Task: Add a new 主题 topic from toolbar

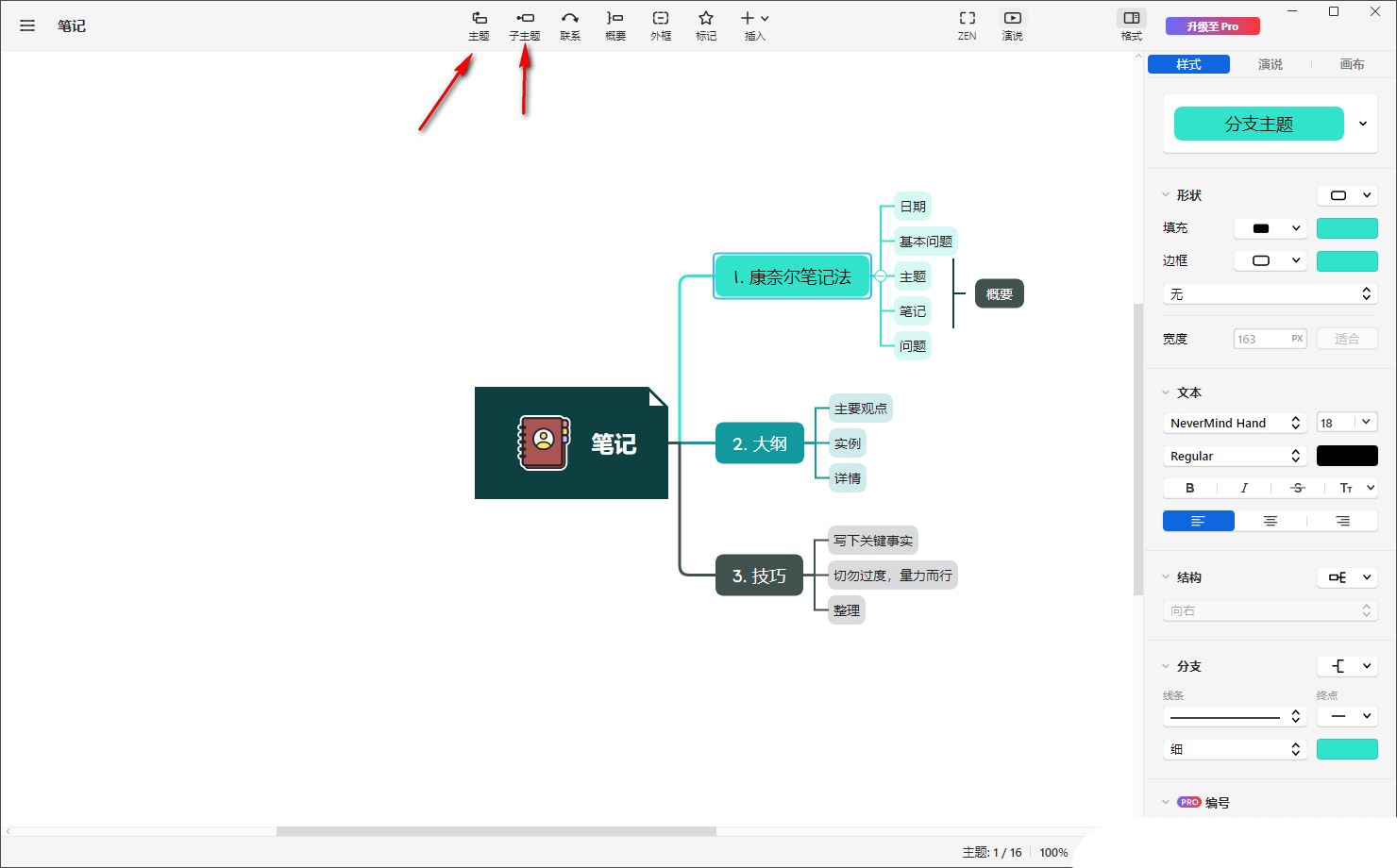Action: click(479, 25)
